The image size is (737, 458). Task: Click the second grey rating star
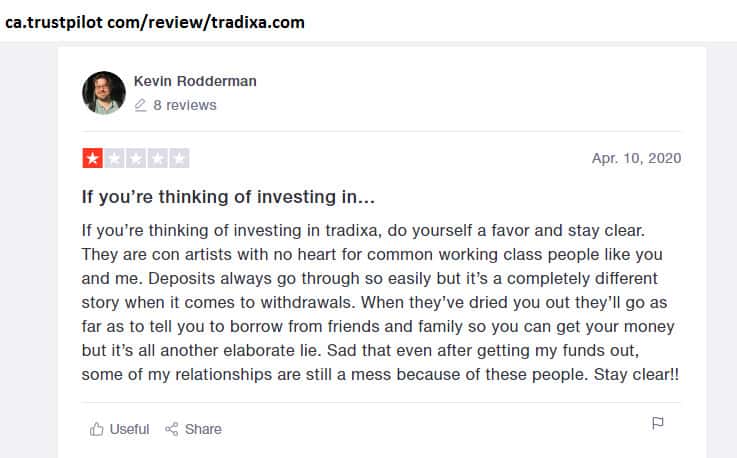point(114,158)
